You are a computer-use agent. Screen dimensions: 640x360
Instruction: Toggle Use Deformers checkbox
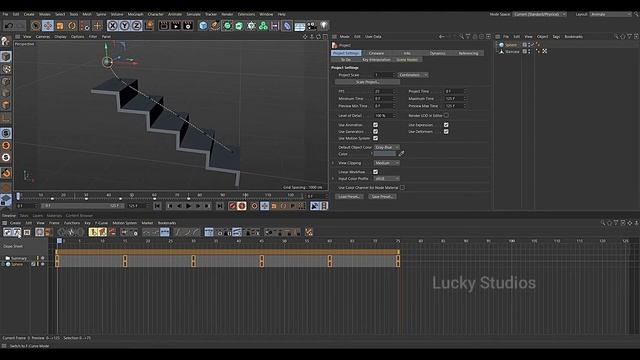click(x=446, y=131)
